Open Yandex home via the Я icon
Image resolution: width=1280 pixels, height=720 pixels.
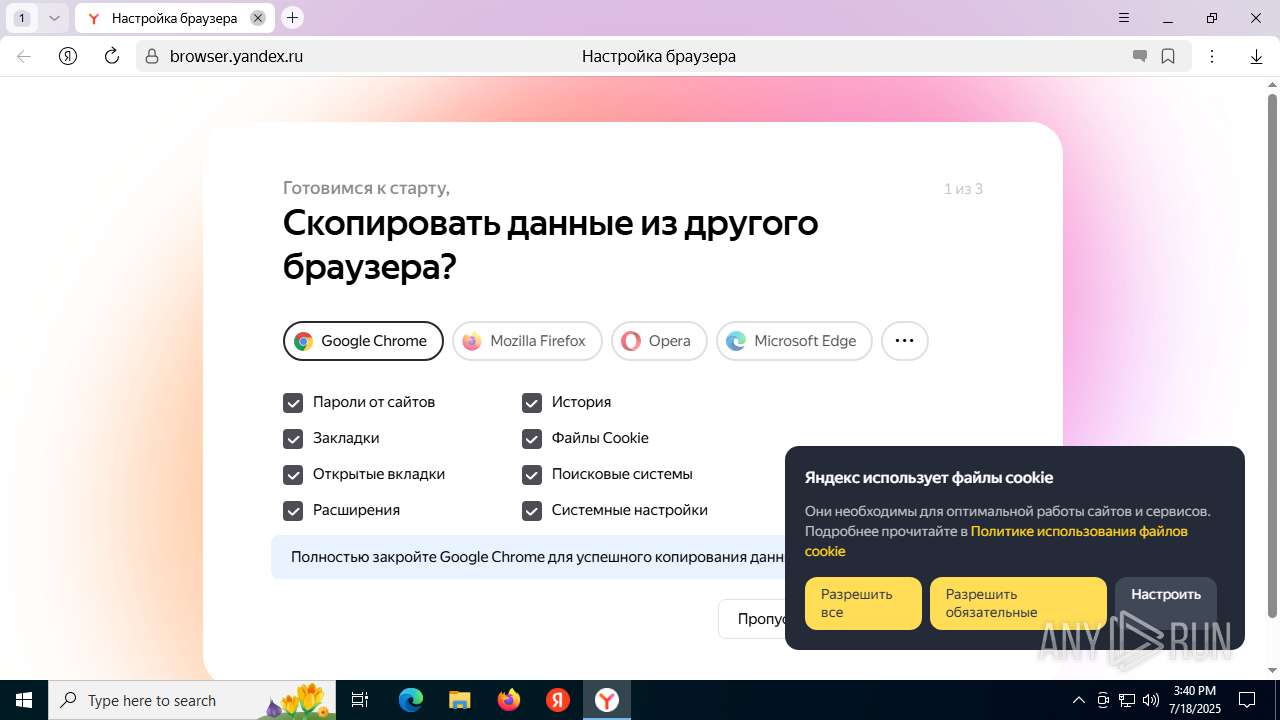[x=68, y=56]
